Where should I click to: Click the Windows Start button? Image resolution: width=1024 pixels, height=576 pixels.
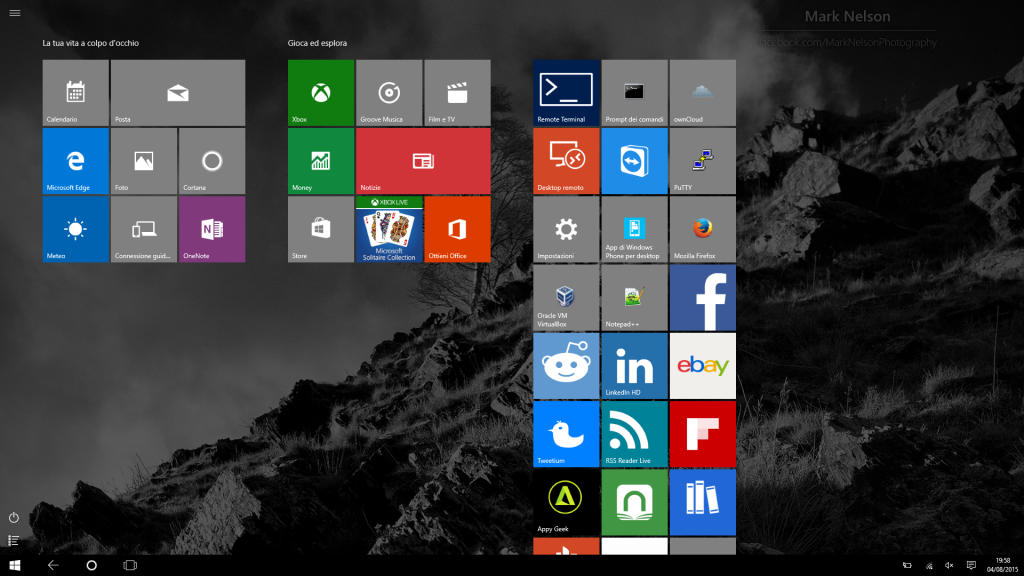[x=14, y=566]
